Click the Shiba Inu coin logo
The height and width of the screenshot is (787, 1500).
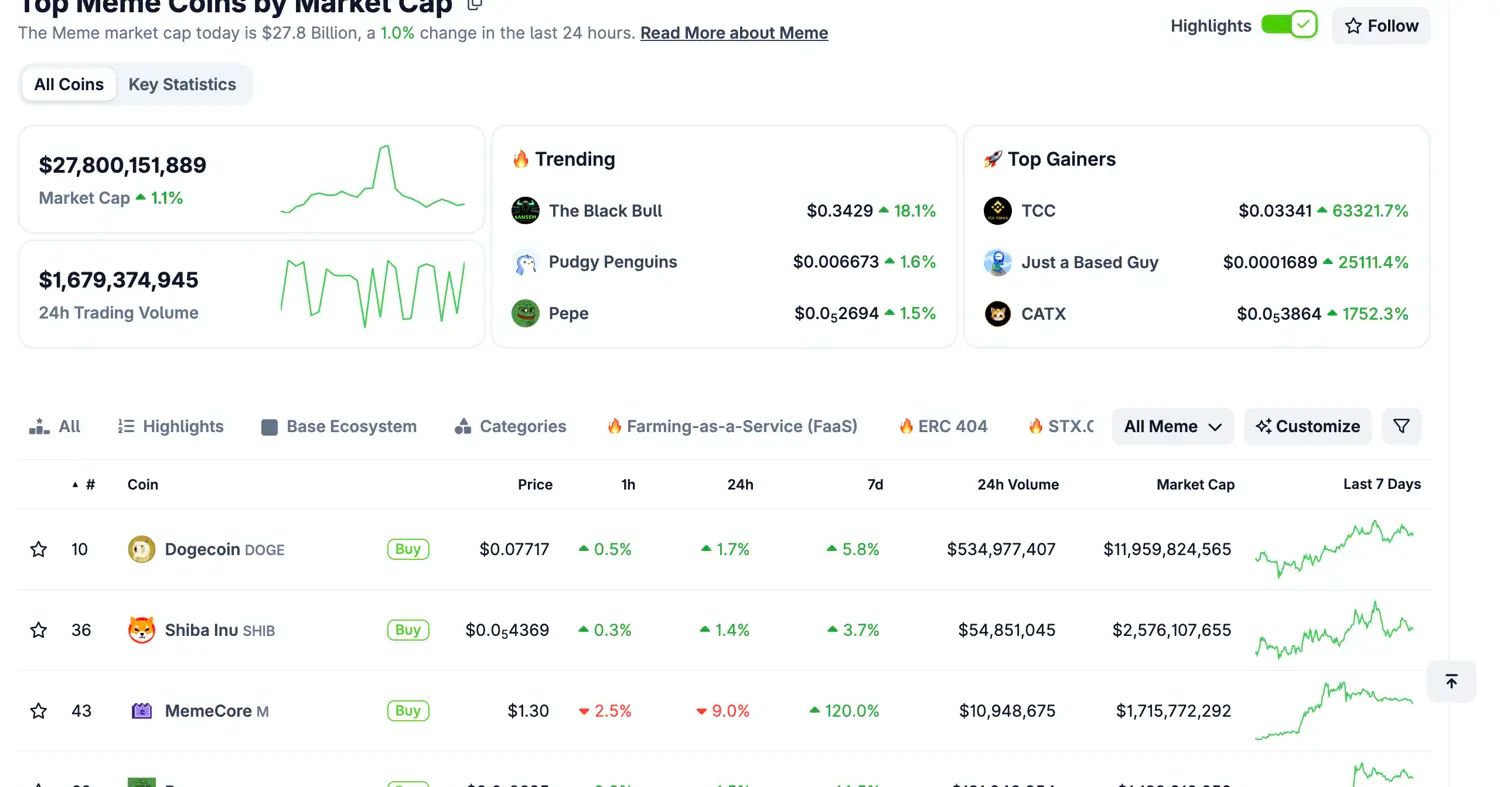coord(142,630)
